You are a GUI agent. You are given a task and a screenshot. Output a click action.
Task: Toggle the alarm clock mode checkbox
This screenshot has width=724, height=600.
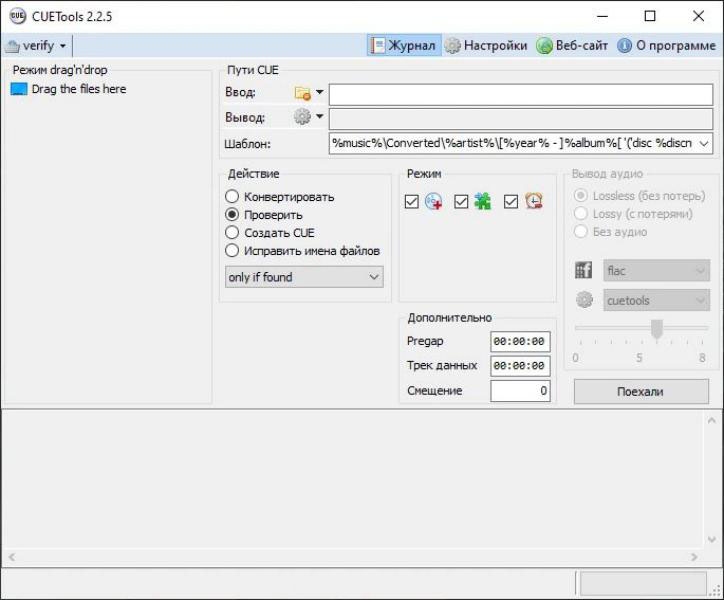(511, 202)
